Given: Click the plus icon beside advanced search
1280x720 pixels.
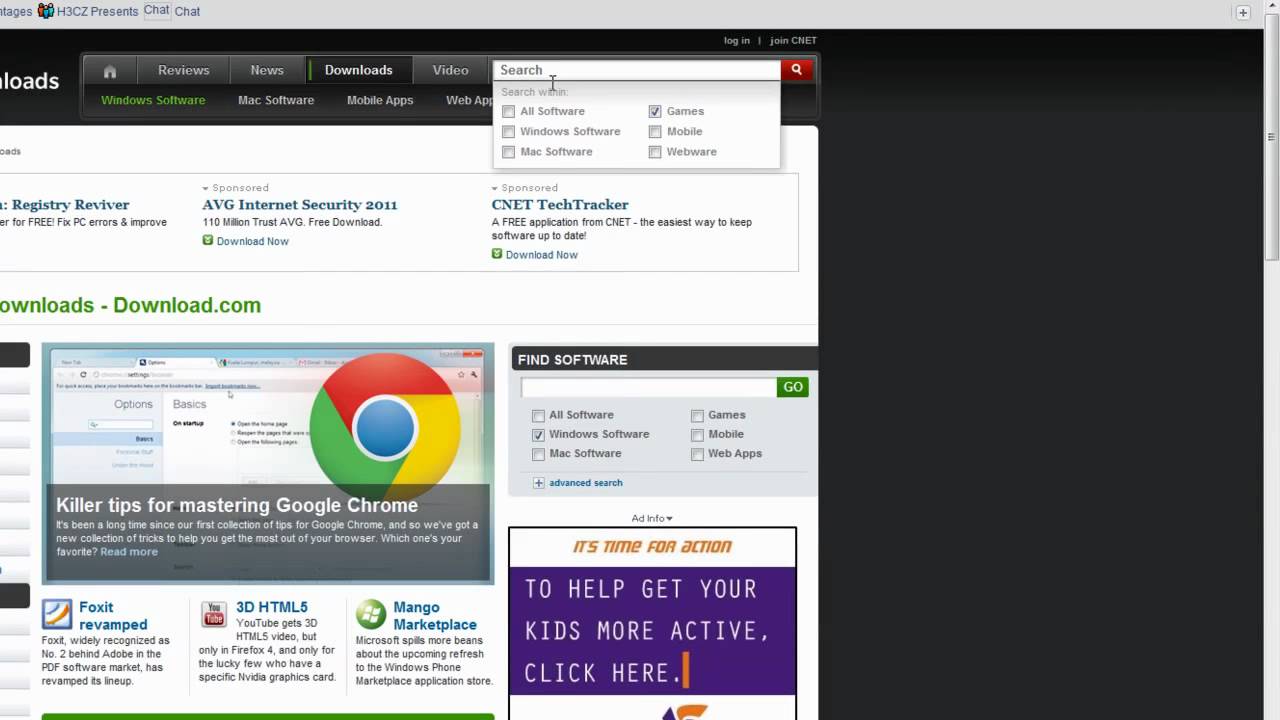Looking at the screenshot, I should (x=539, y=483).
